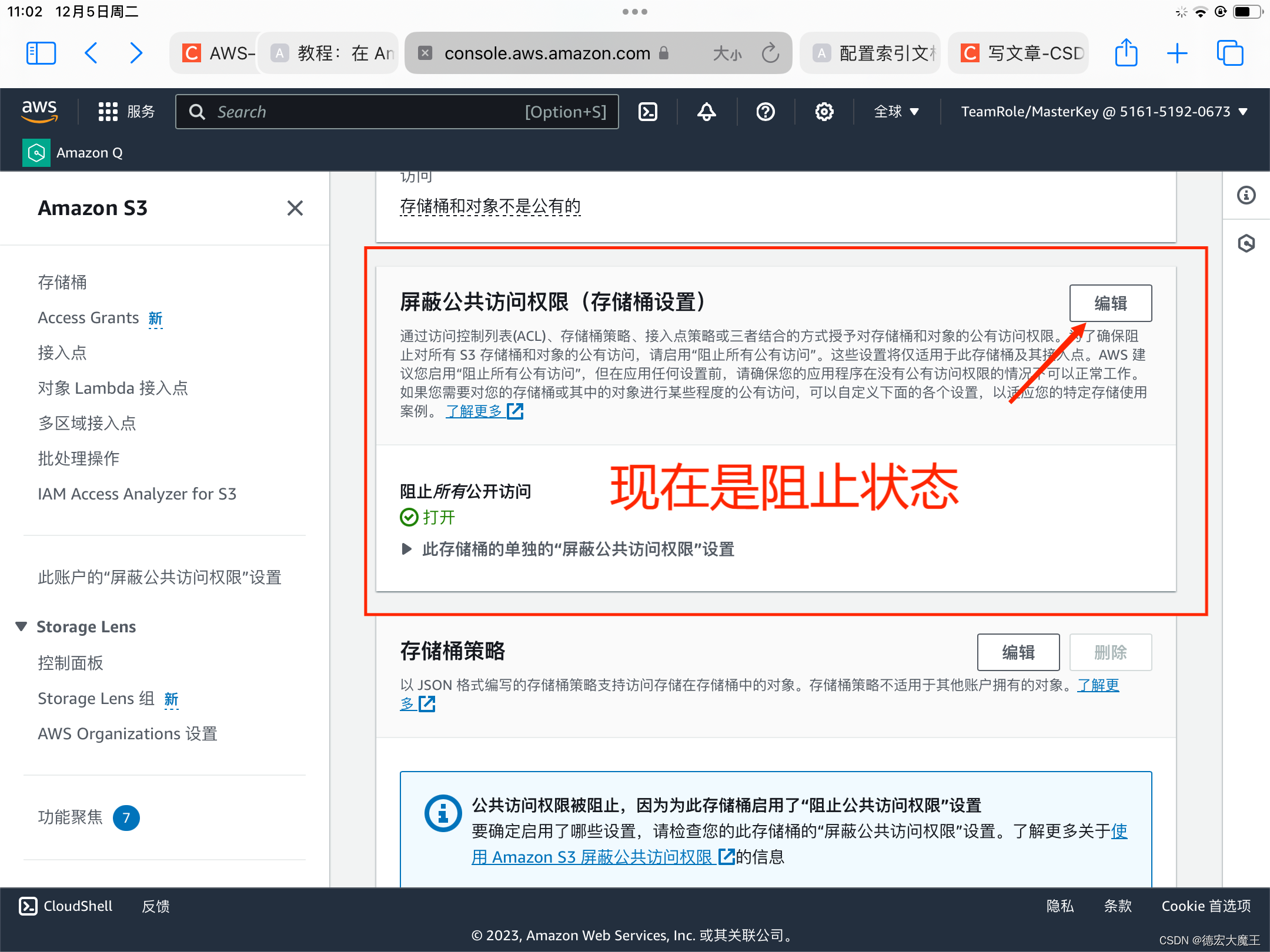Click the 大小 text size control
This screenshot has height=952, width=1270.
pos(728,53)
